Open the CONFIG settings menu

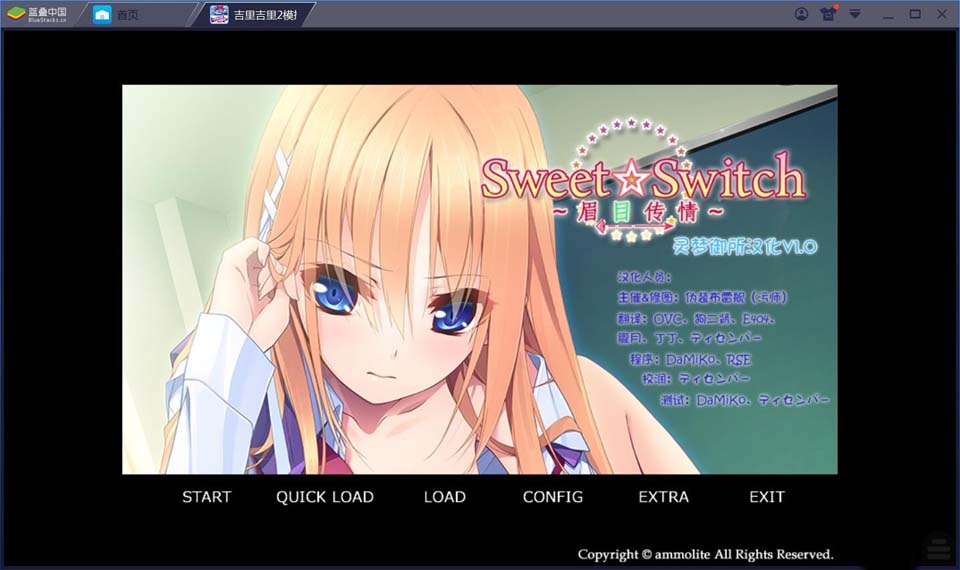(553, 497)
